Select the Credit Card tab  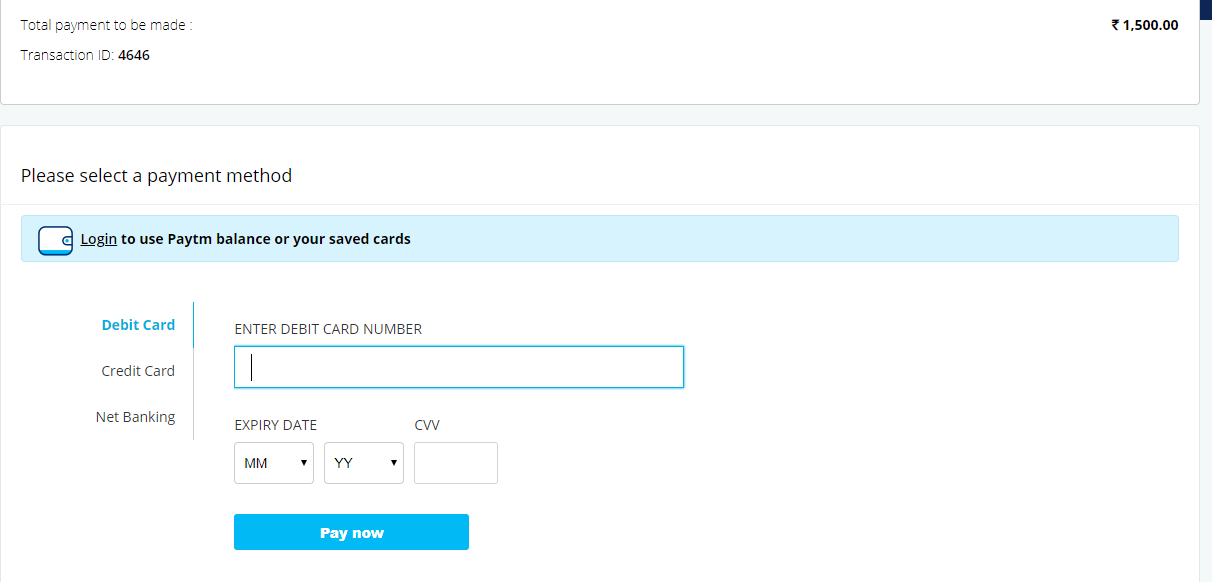(x=138, y=370)
